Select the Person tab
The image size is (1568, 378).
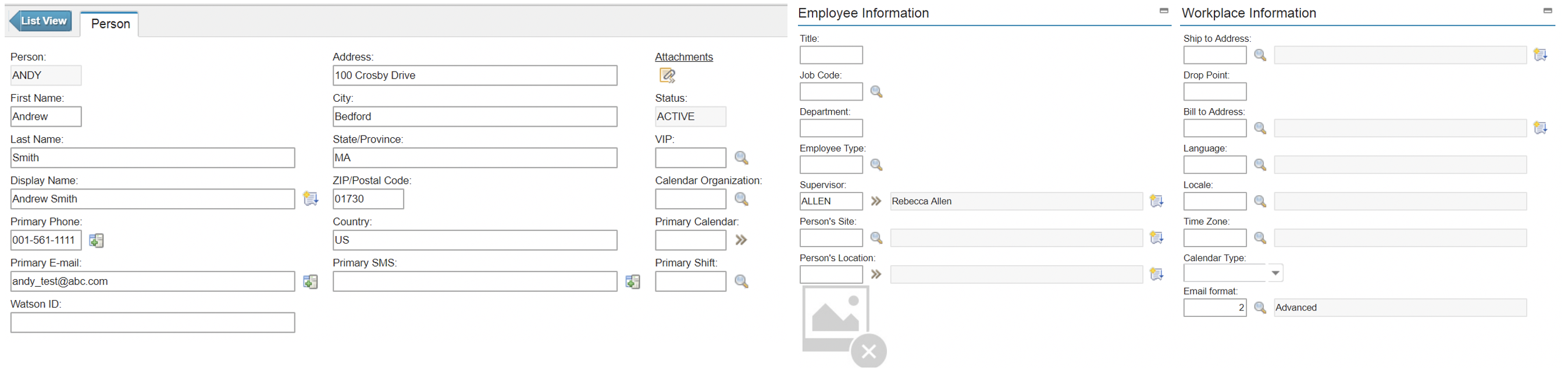[x=110, y=24]
